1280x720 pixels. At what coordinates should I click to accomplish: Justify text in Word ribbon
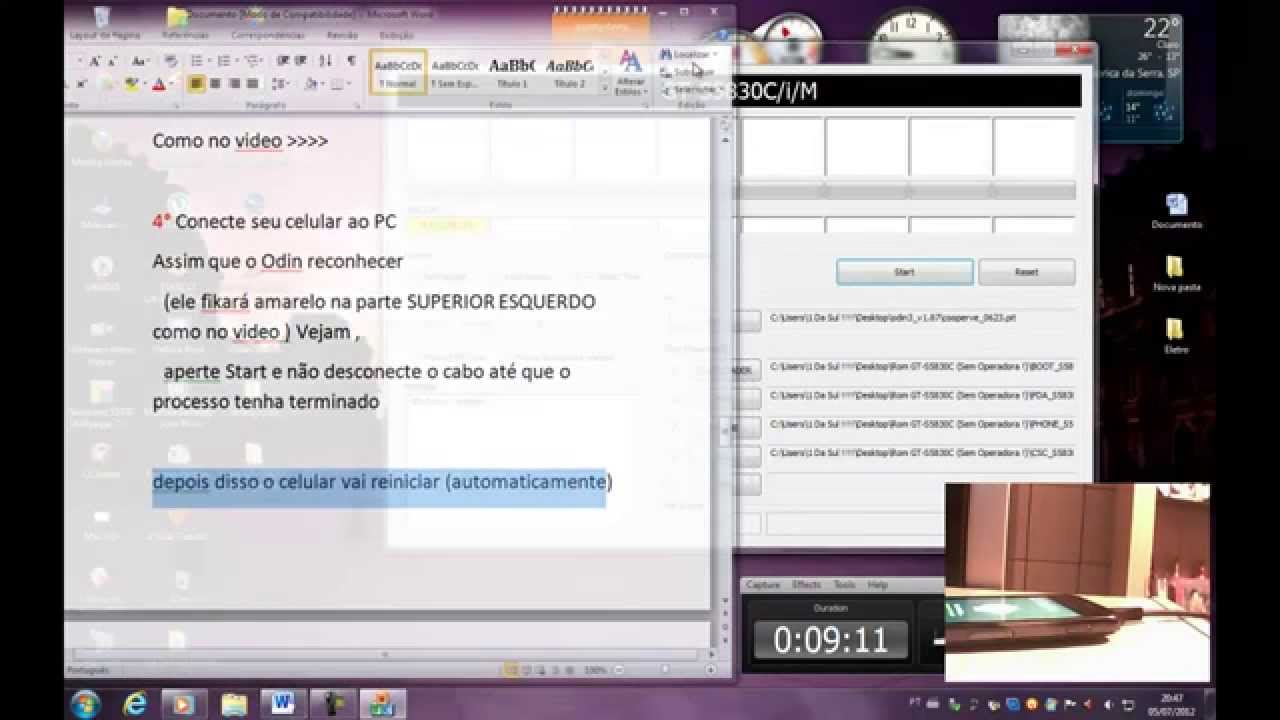click(x=252, y=83)
